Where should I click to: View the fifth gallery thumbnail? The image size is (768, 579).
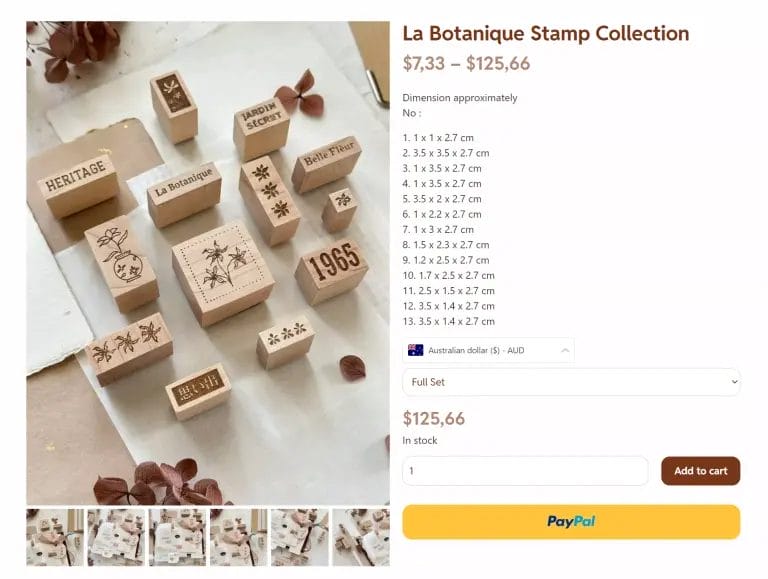tap(299, 538)
